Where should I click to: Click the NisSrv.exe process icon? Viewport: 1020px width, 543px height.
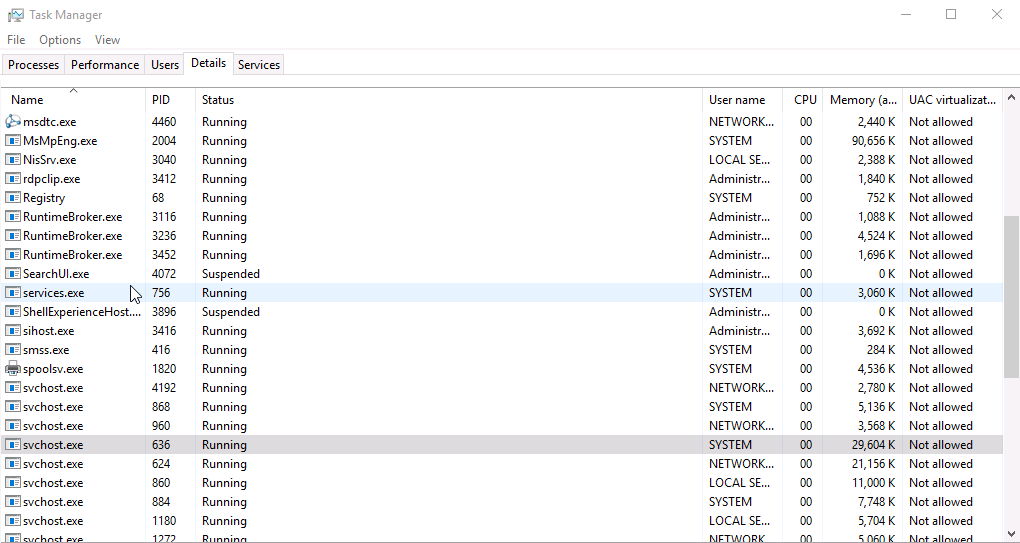coord(12,159)
